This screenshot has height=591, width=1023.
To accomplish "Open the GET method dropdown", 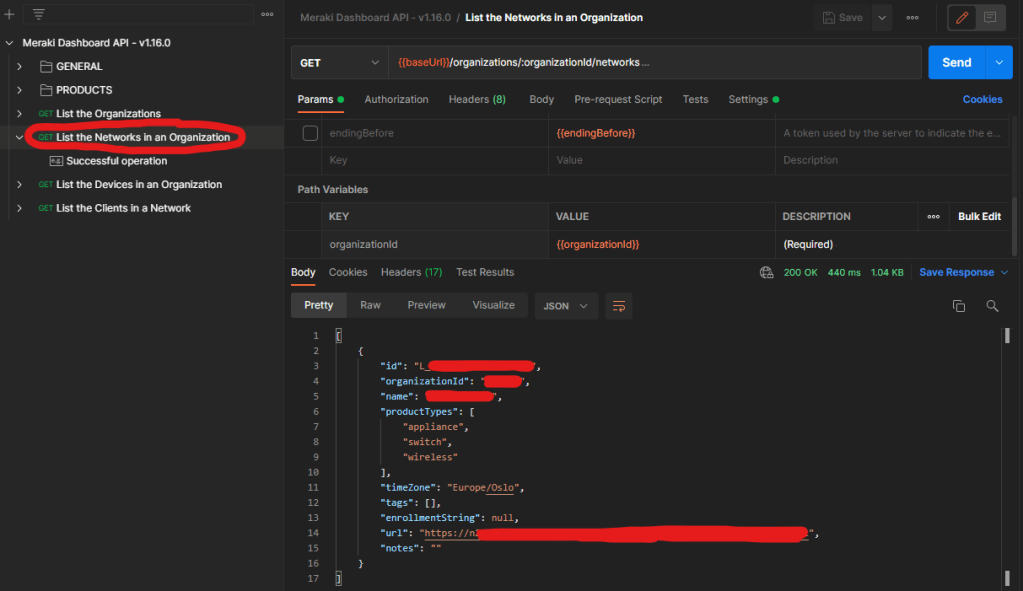I will [338, 62].
